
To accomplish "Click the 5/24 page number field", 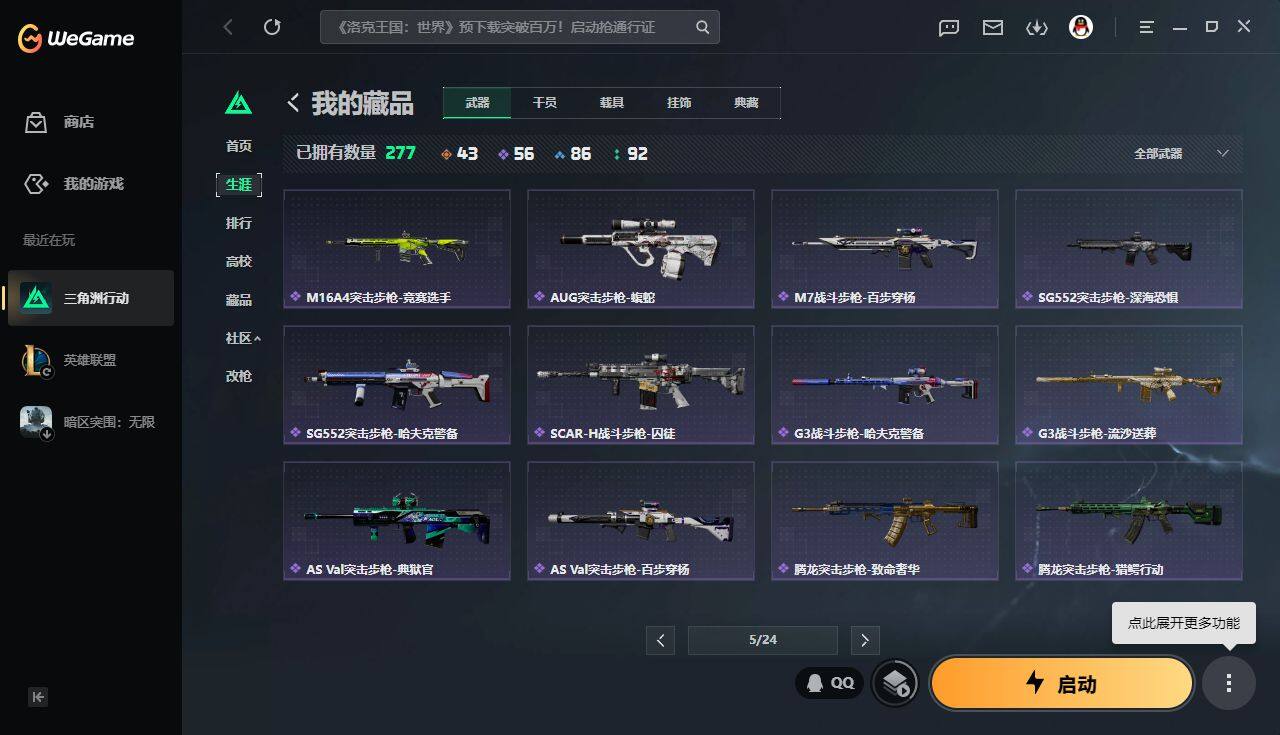I will point(762,640).
